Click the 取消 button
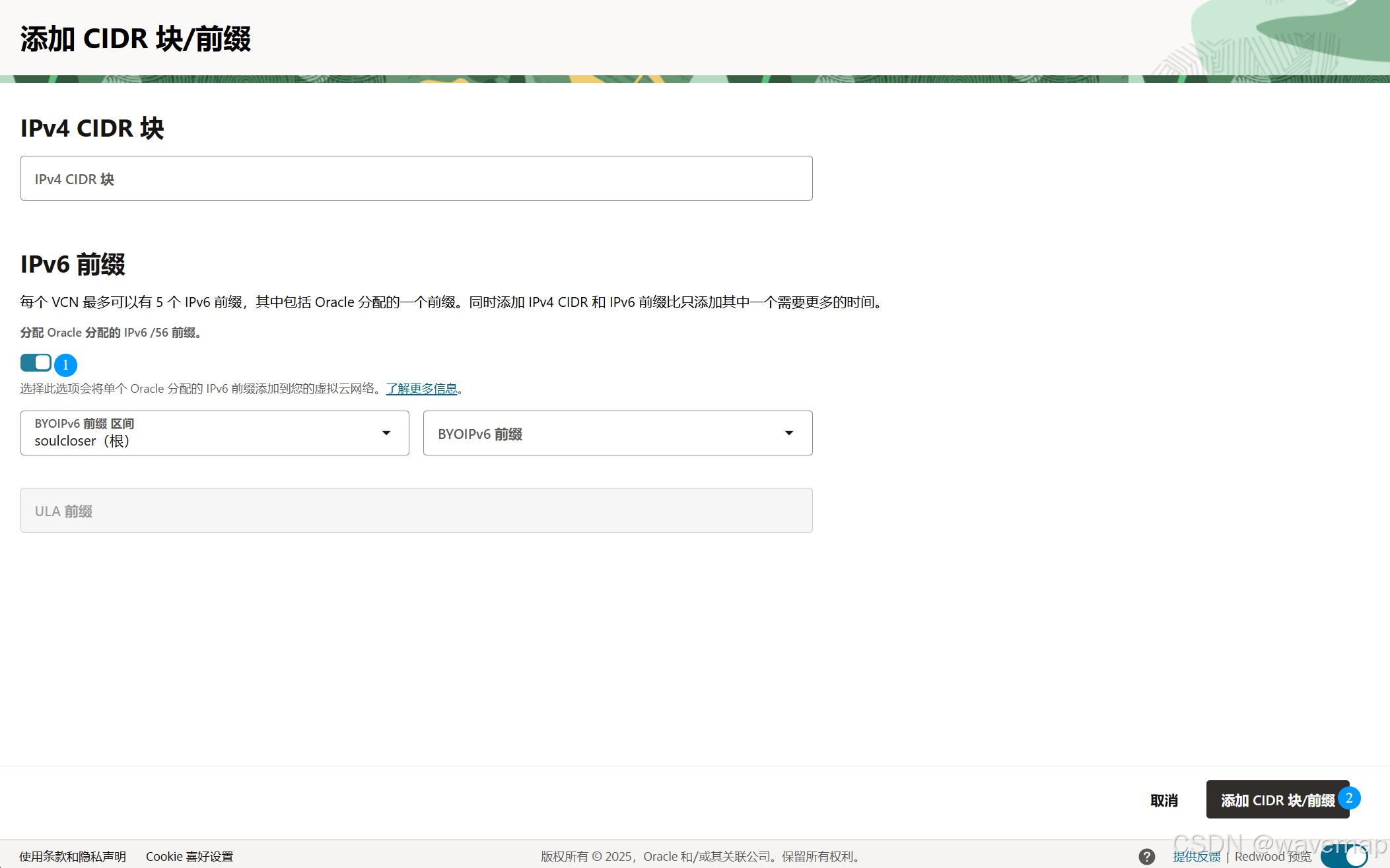This screenshot has height=868, width=1390. coord(1164,800)
